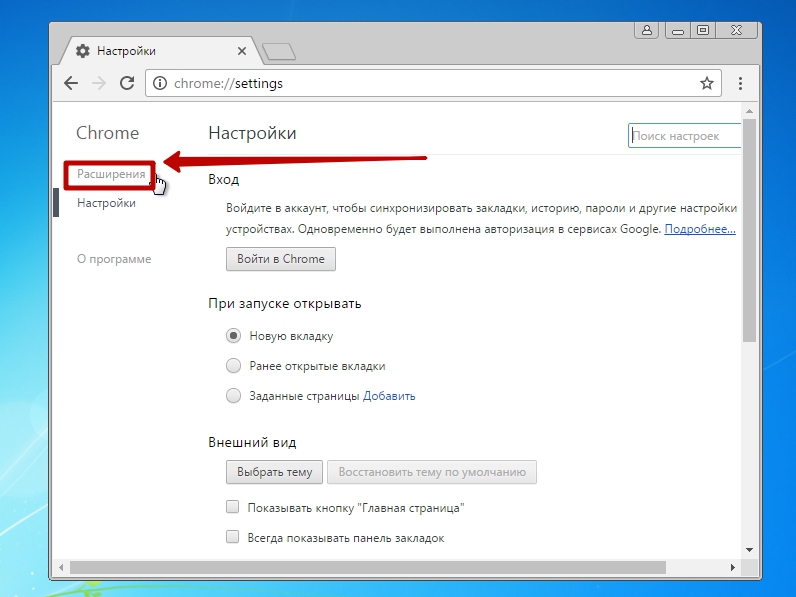Select Ранее открытые вкладки radio option
This screenshot has width=796, height=597.
point(233,366)
